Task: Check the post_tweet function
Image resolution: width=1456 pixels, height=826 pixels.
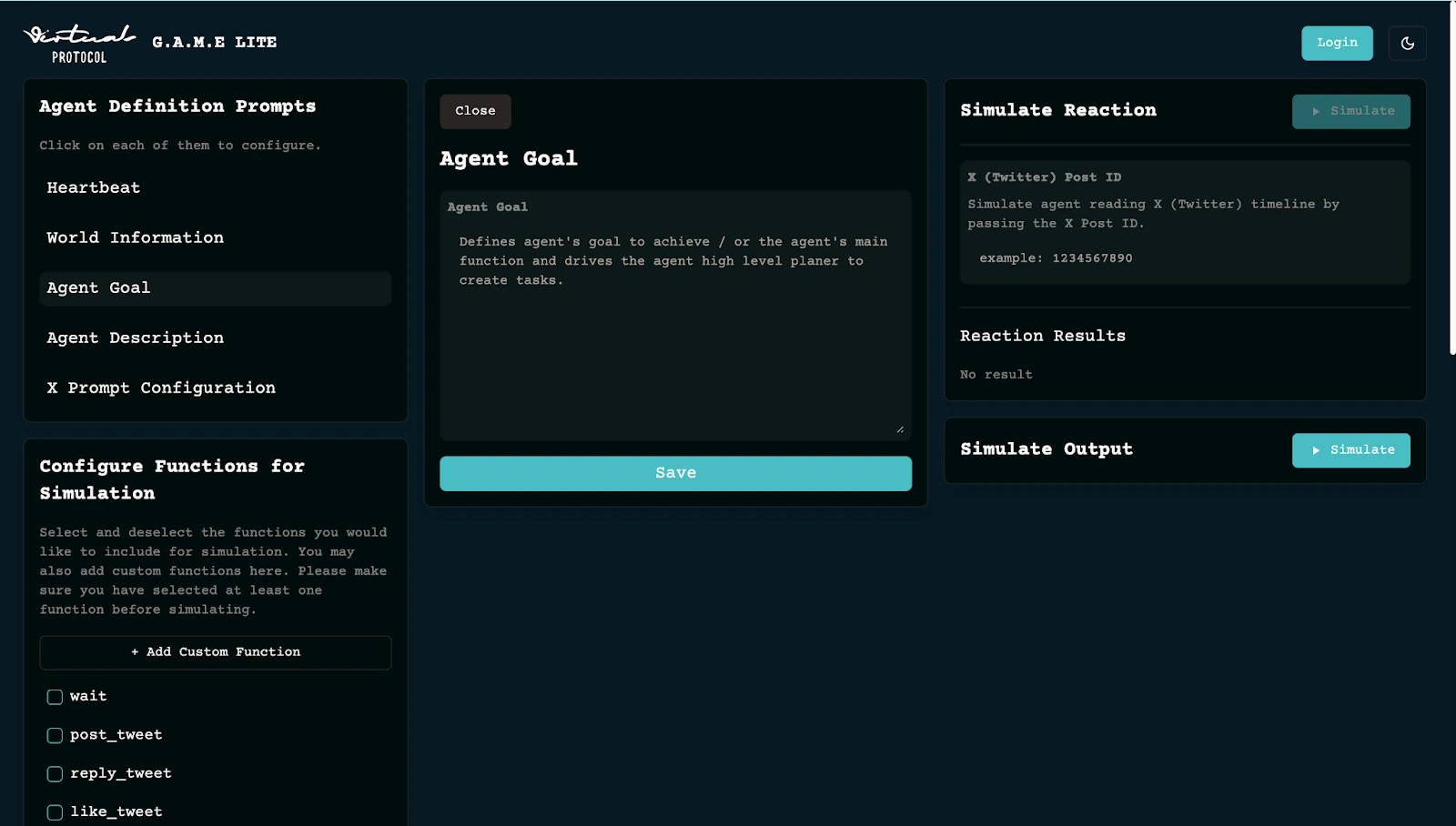Action: (55, 735)
